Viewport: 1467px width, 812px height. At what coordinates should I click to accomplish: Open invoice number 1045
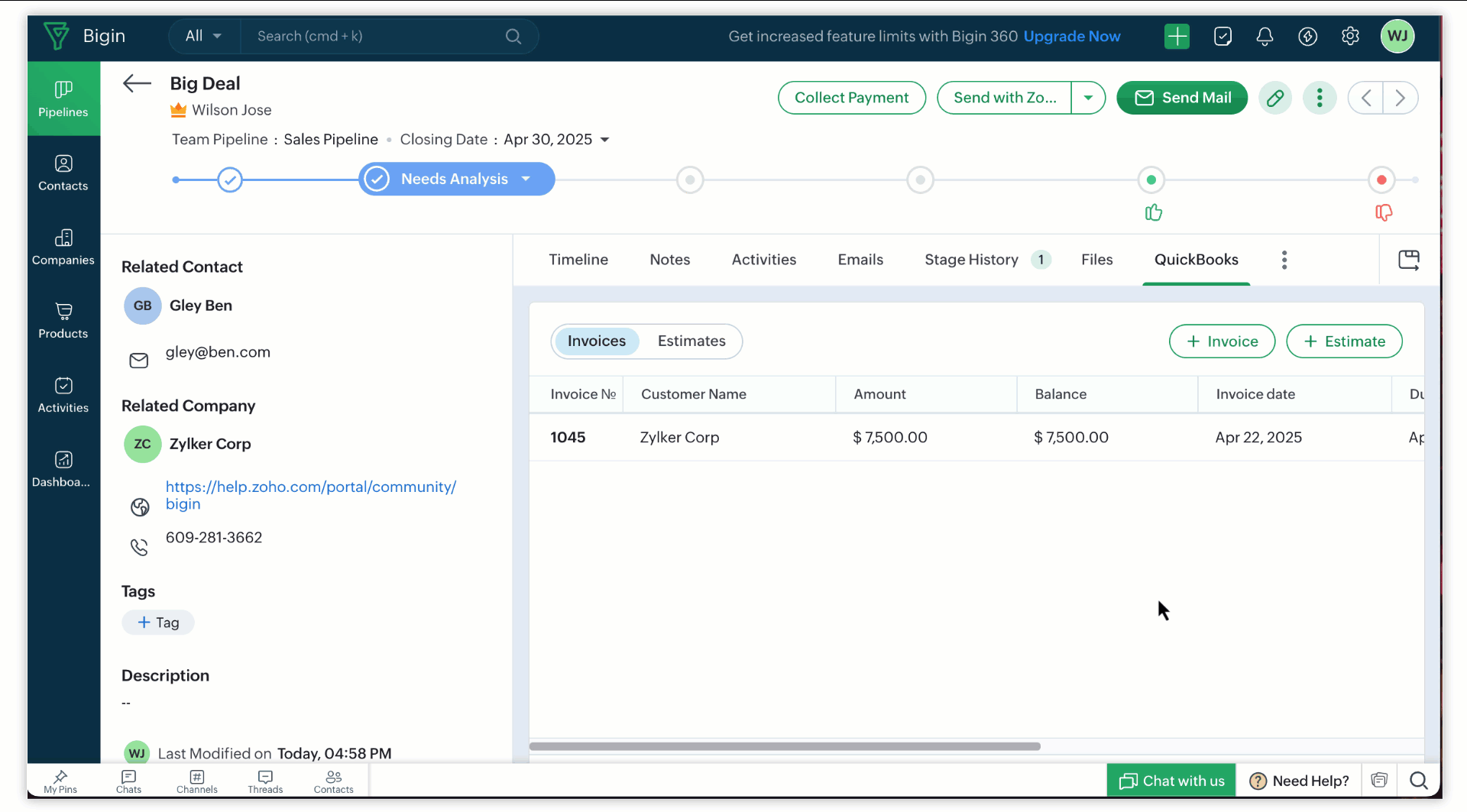[x=568, y=438]
